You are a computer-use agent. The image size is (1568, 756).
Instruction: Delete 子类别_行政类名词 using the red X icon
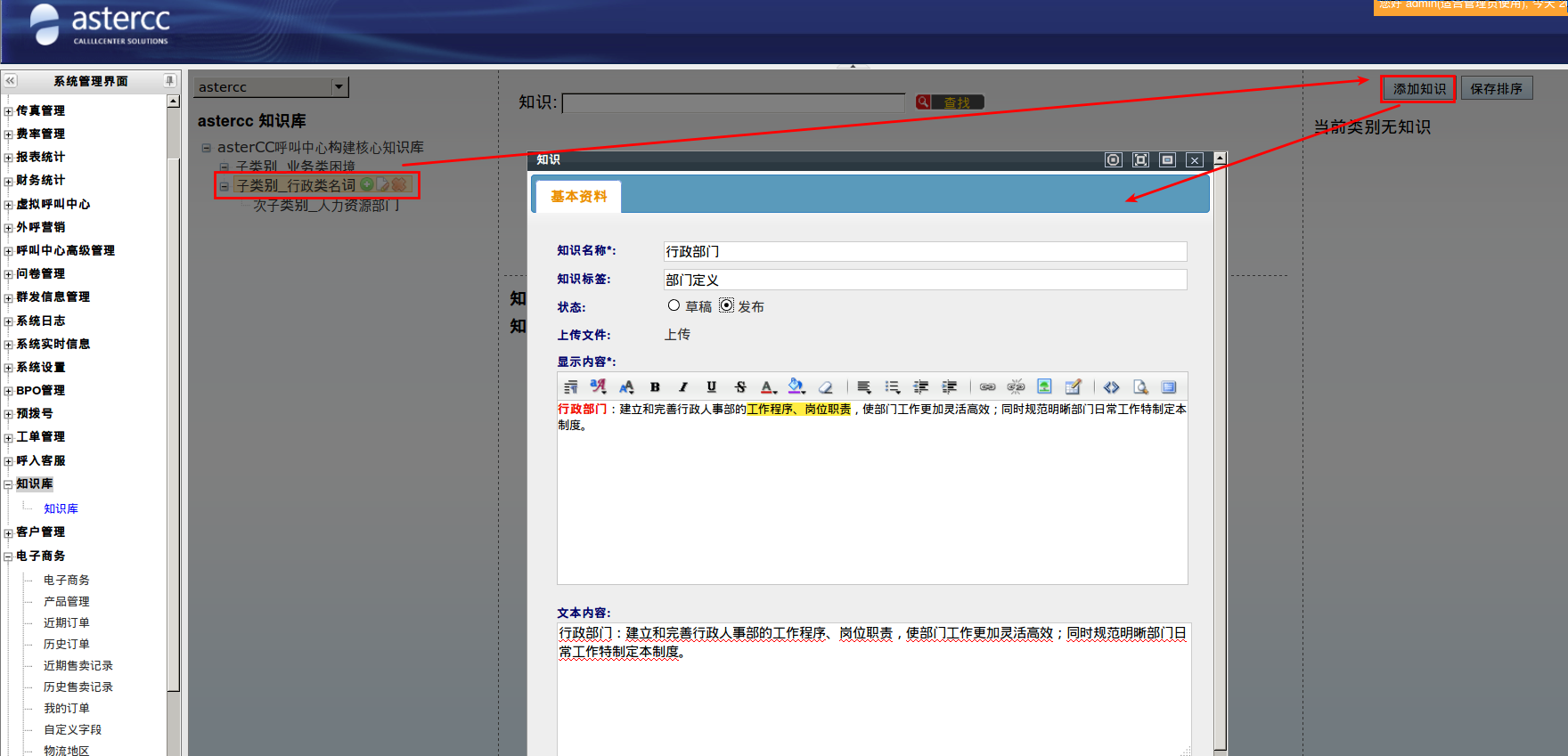[399, 184]
